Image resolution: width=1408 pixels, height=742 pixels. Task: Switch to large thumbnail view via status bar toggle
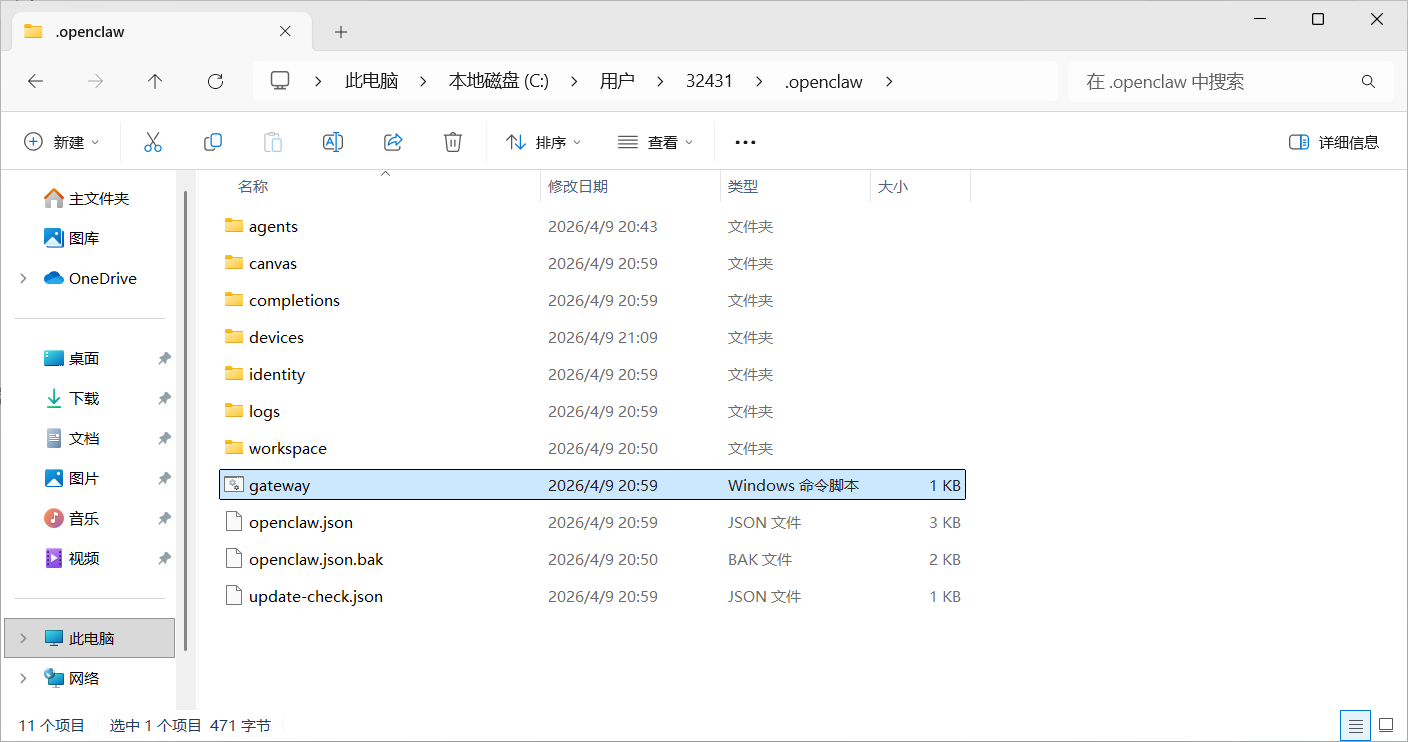1386,725
